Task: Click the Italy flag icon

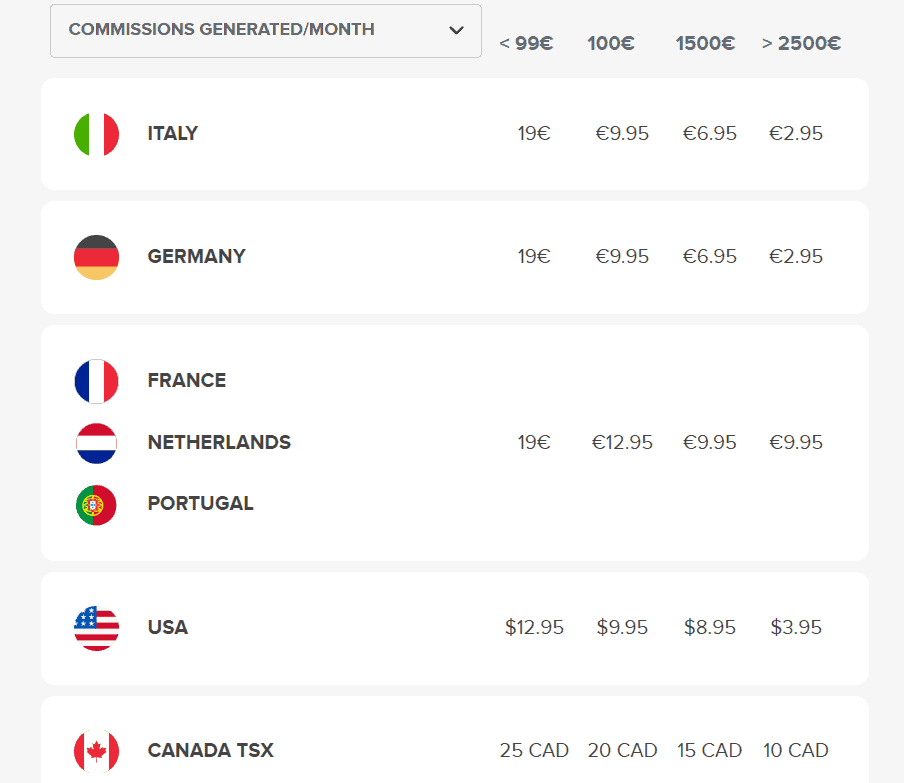Action: (96, 134)
